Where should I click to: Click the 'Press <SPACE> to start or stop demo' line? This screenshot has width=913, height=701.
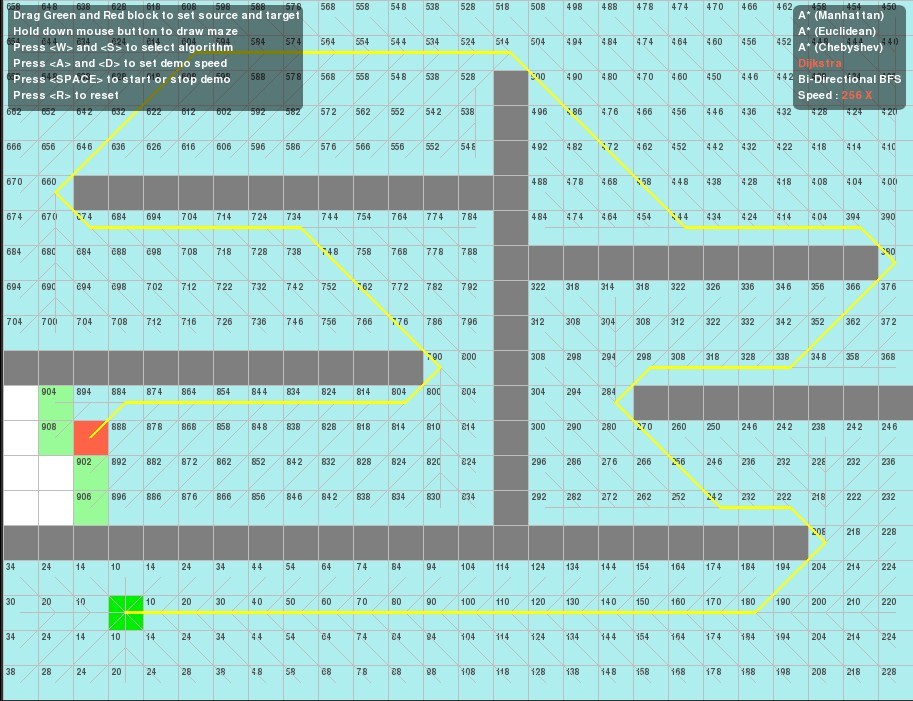click(122, 79)
